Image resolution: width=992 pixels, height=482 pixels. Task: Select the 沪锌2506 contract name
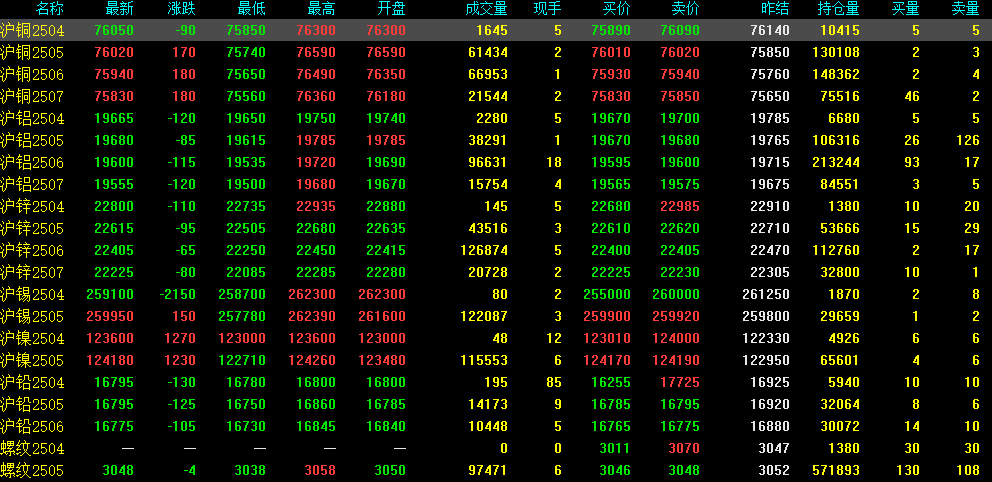pos(32,250)
